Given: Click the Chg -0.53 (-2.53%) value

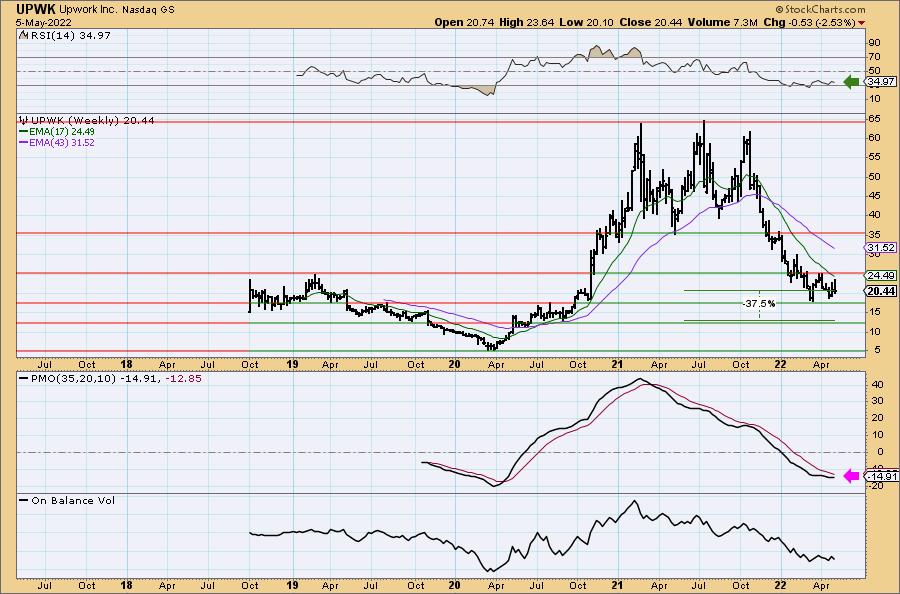Looking at the screenshot, I should coord(810,22).
